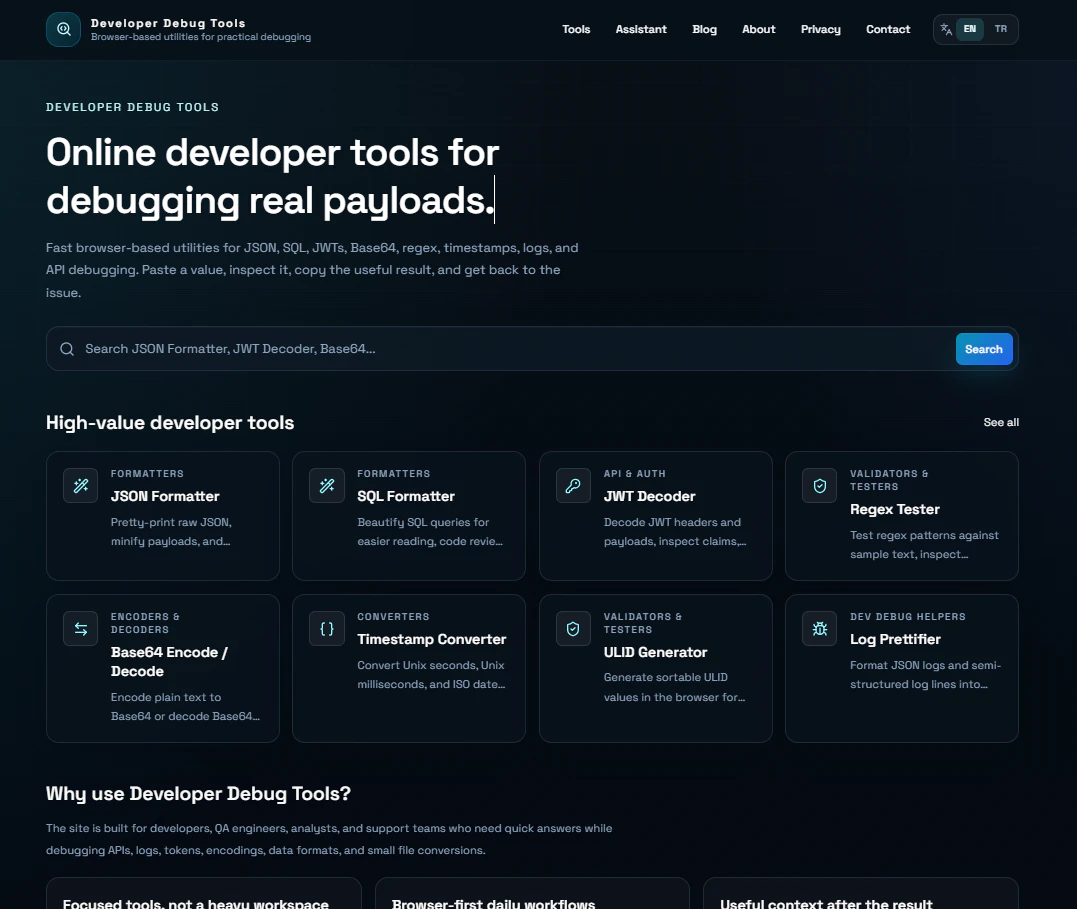
Task: Click the Timestamp Converter braces icon
Action: (327, 629)
